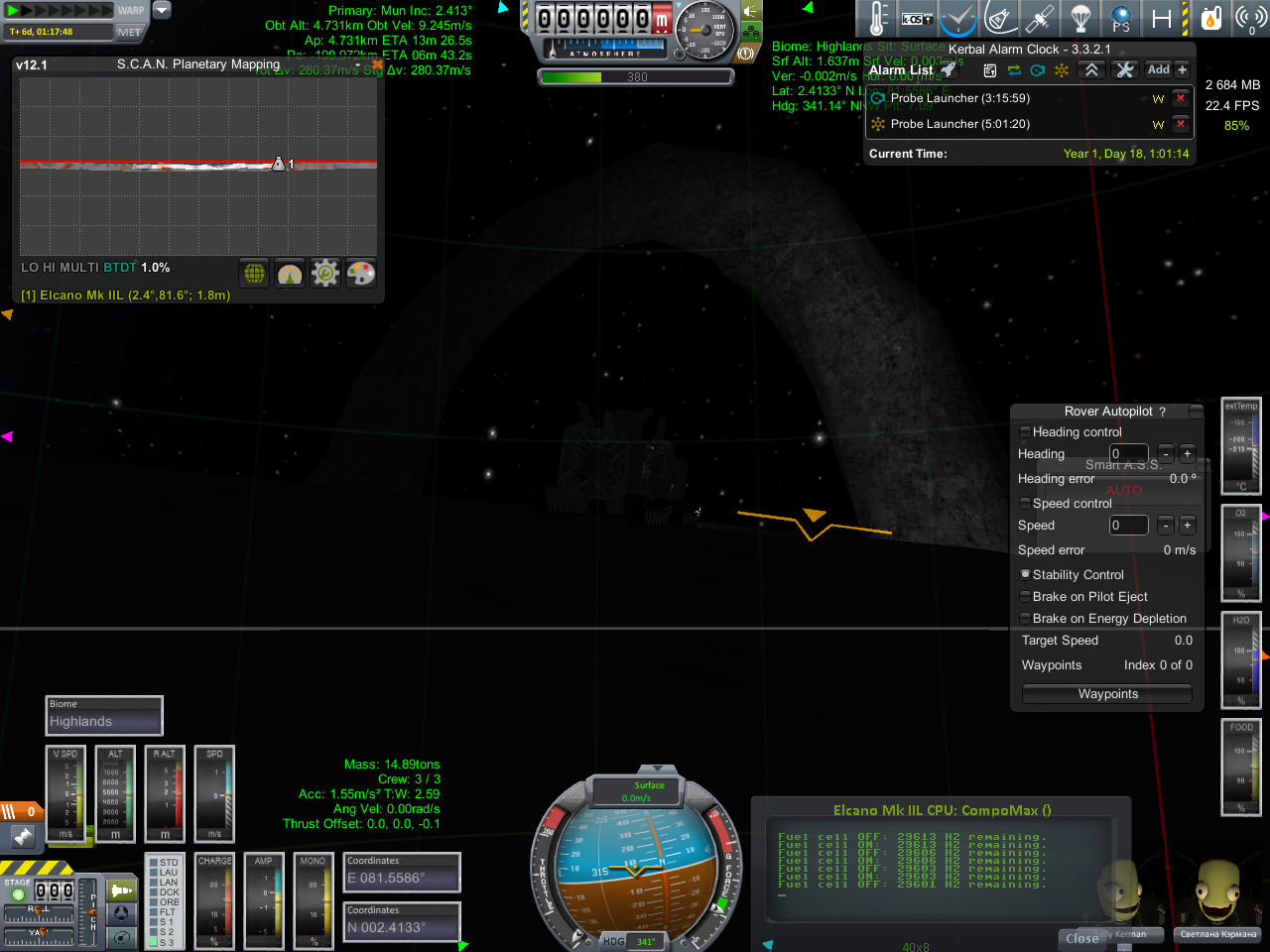Select the MULTI scan overlay mode

pos(79,268)
